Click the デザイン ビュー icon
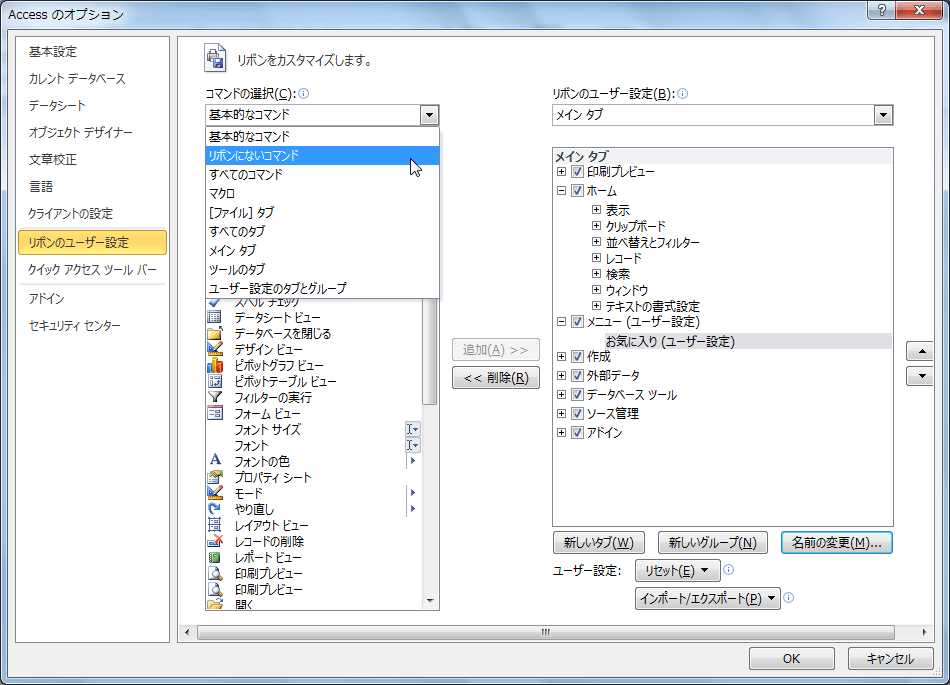 (214, 349)
